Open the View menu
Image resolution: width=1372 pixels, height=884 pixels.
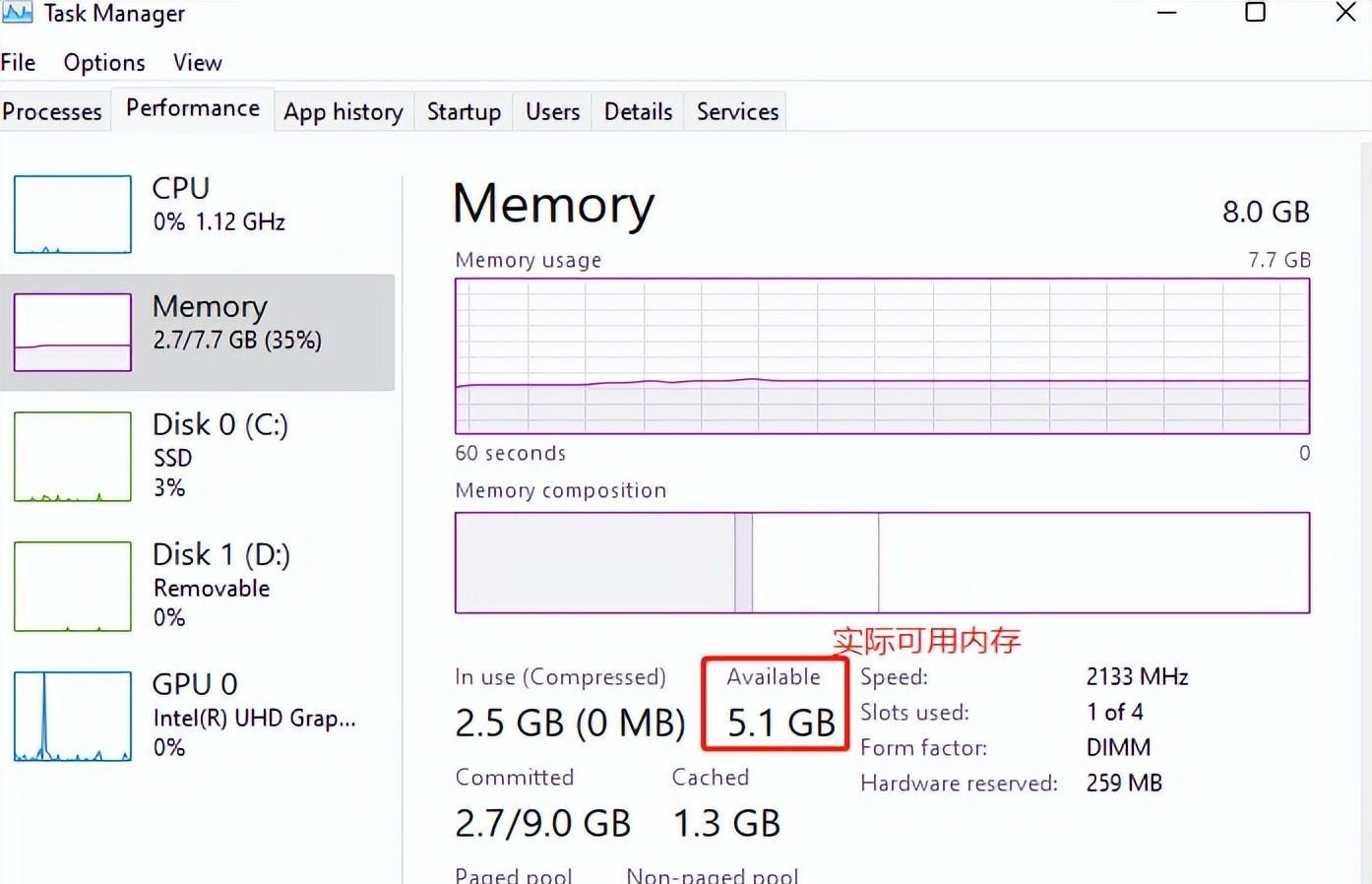(198, 63)
